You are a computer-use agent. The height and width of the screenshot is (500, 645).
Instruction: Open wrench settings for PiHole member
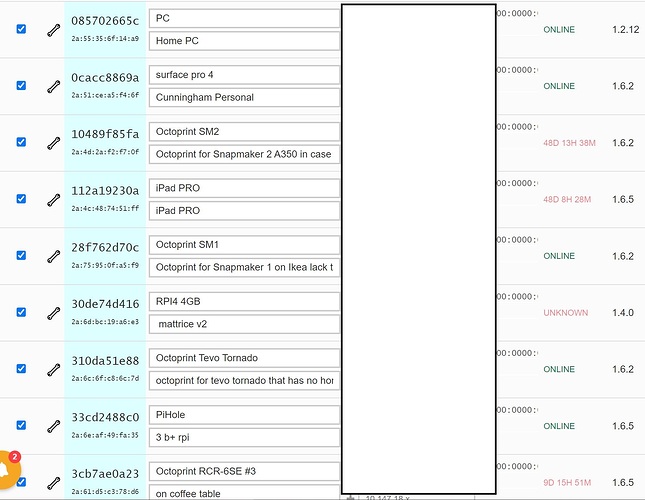53,425
